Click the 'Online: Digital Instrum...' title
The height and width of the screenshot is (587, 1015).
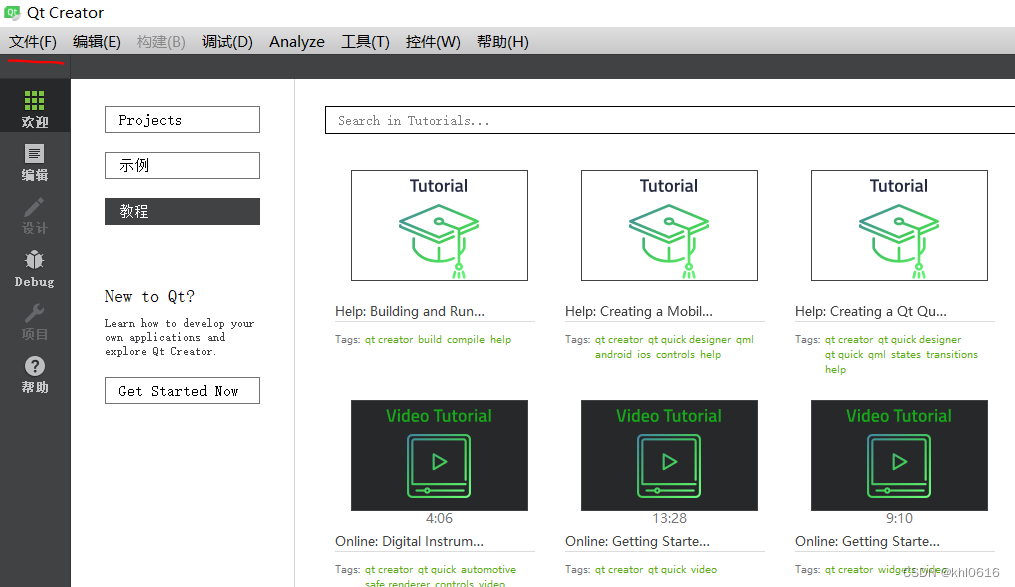tap(409, 541)
